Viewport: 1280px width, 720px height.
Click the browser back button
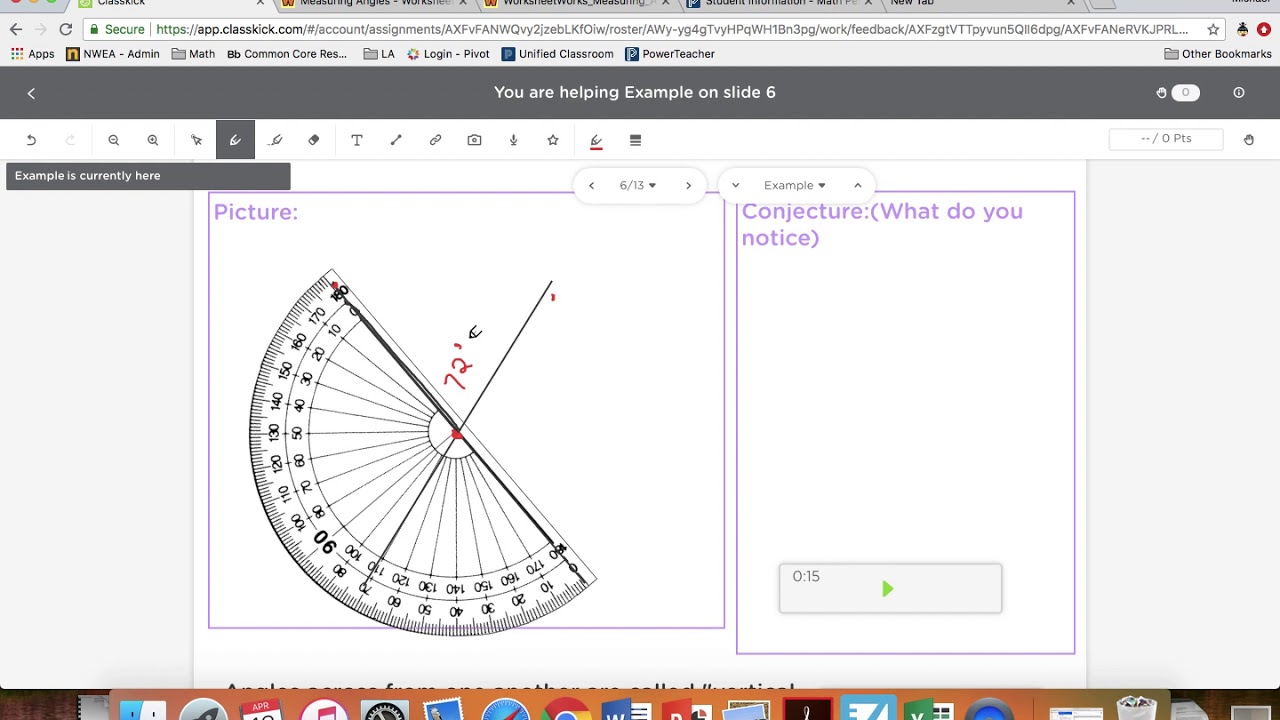tap(15, 29)
